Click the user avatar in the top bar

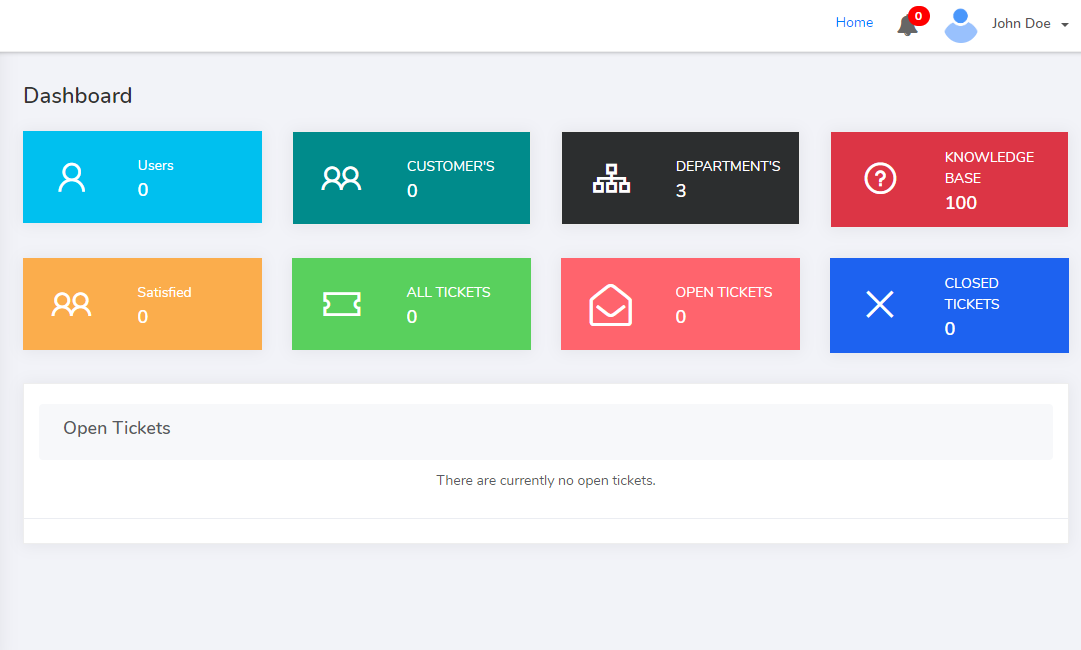click(x=960, y=25)
